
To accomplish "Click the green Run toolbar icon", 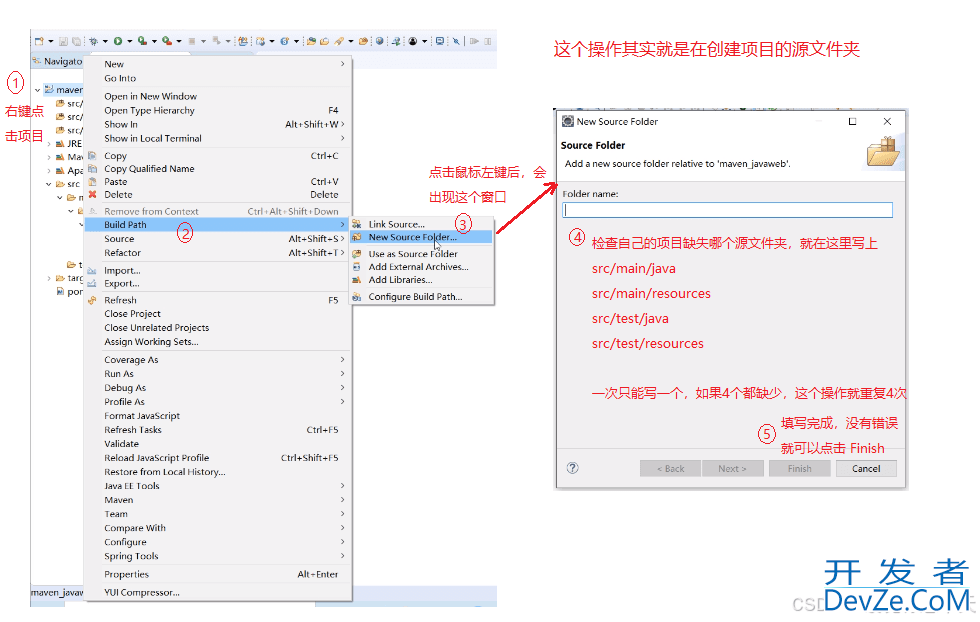I will pyautogui.click(x=118, y=41).
